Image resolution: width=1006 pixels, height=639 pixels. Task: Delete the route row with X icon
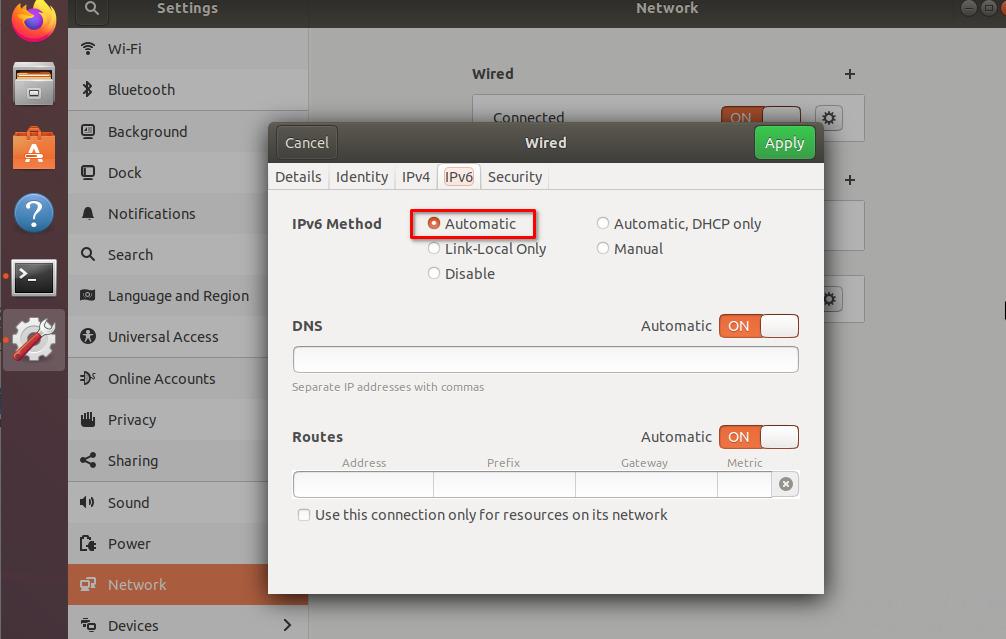pos(786,484)
